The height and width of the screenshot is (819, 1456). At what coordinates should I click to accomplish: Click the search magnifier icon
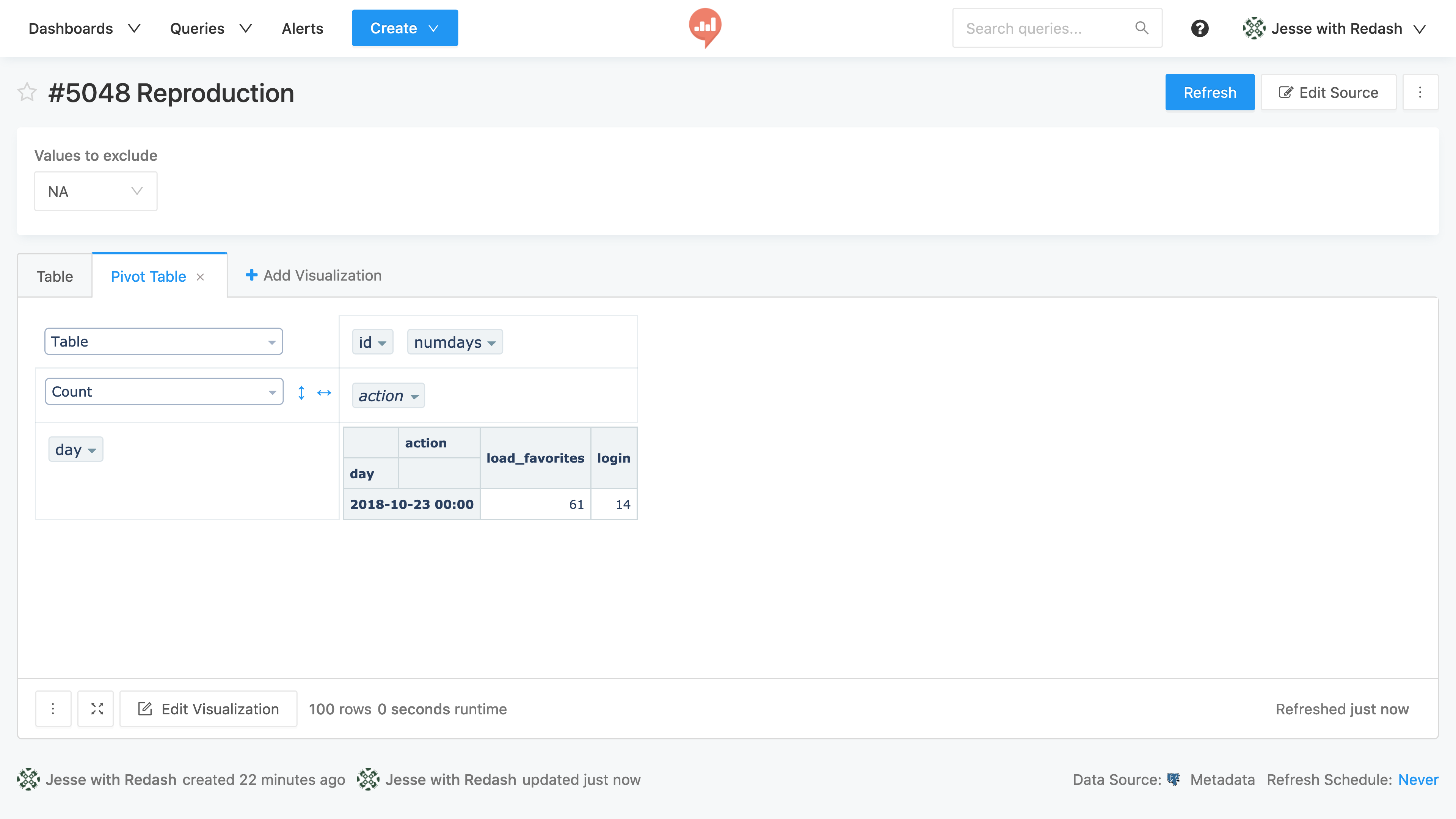tap(1141, 28)
